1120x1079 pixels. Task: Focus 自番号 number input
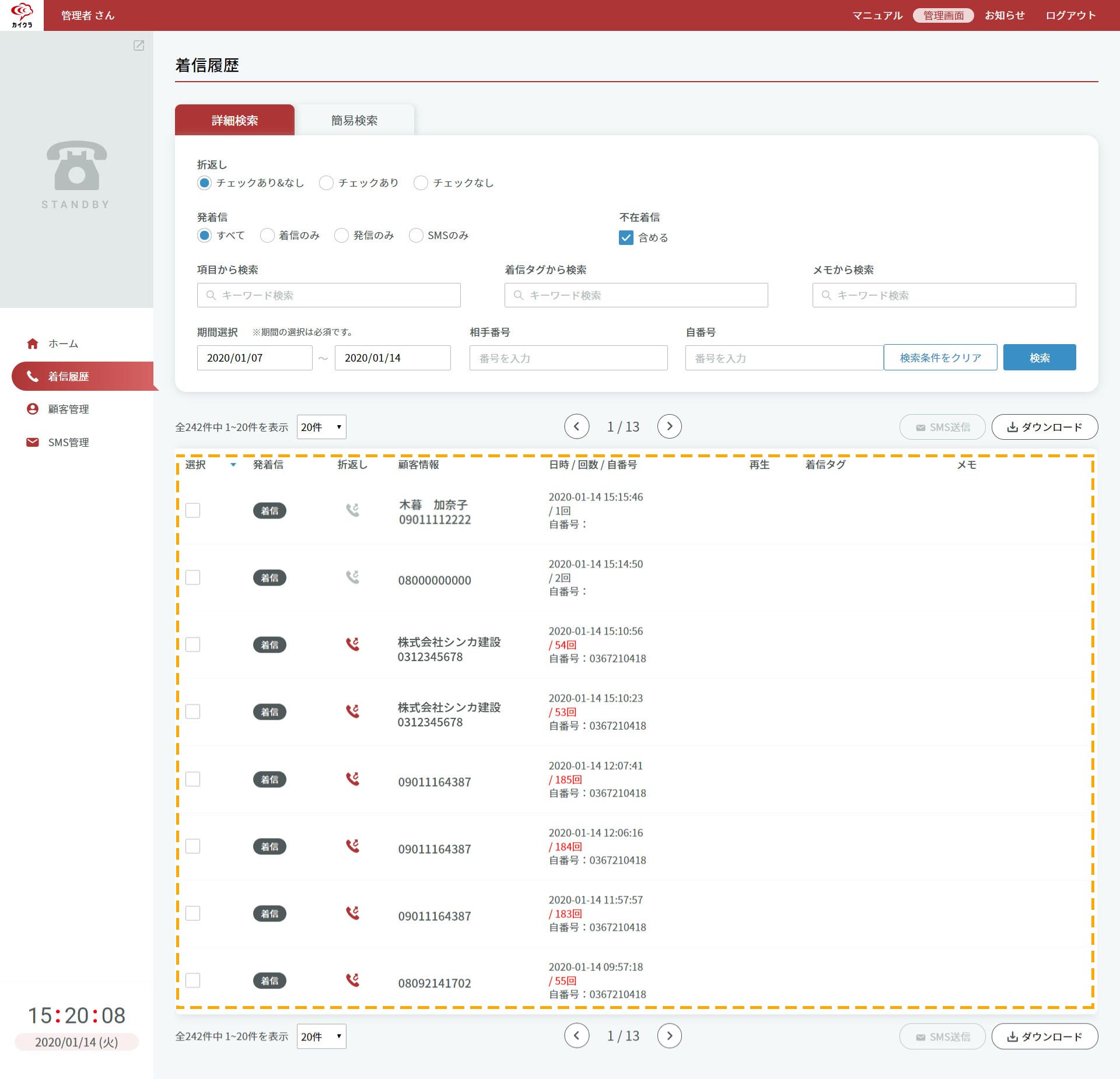pyautogui.click(x=785, y=358)
